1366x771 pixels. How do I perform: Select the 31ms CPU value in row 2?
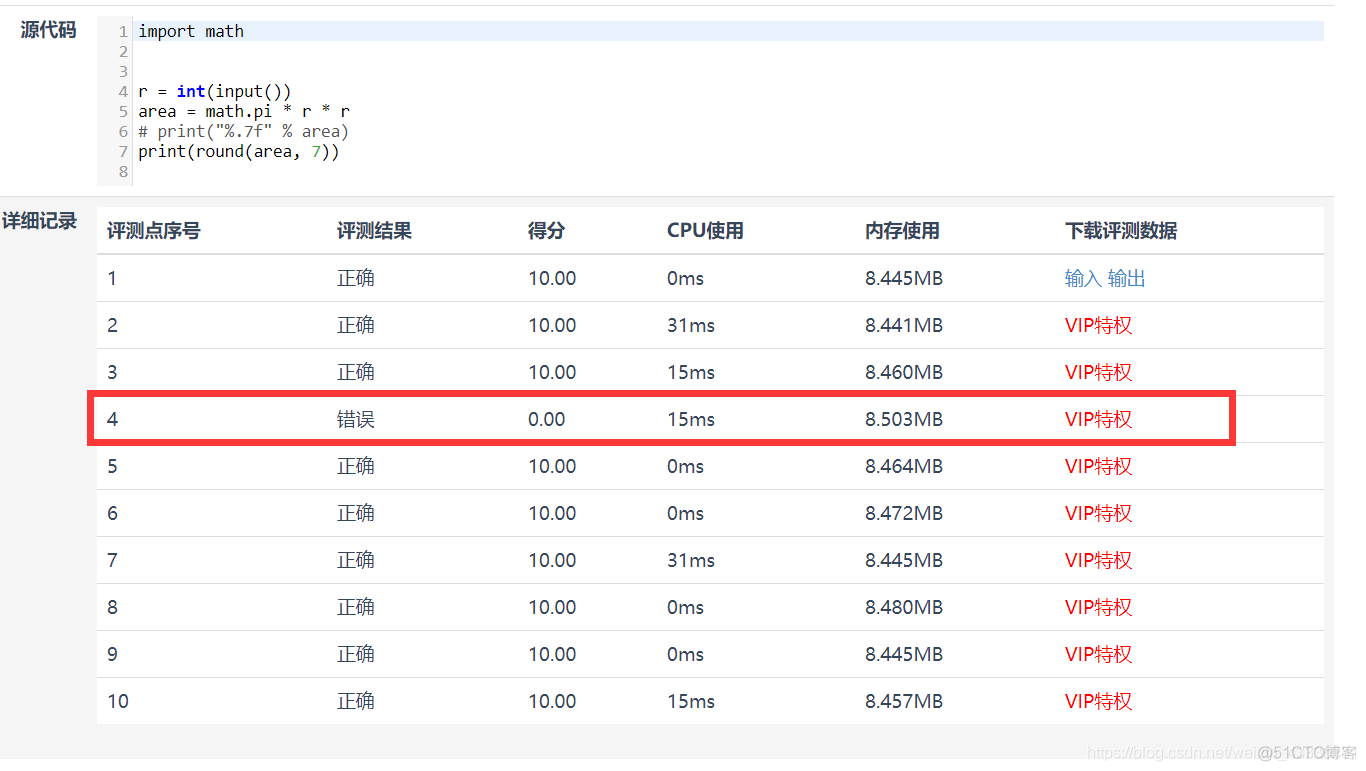click(x=691, y=325)
